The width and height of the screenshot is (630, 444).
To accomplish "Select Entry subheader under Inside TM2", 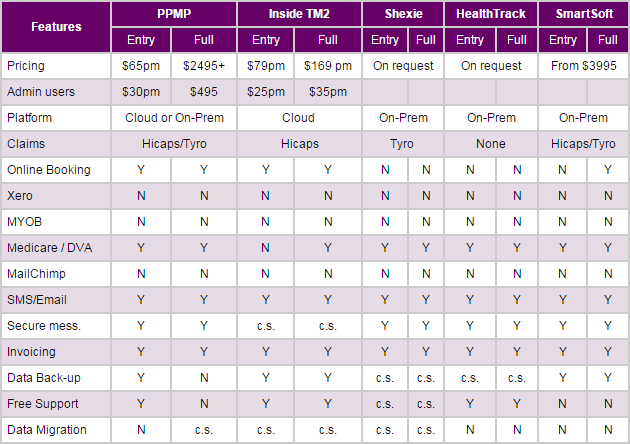I will pyautogui.click(x=266, y=40).
